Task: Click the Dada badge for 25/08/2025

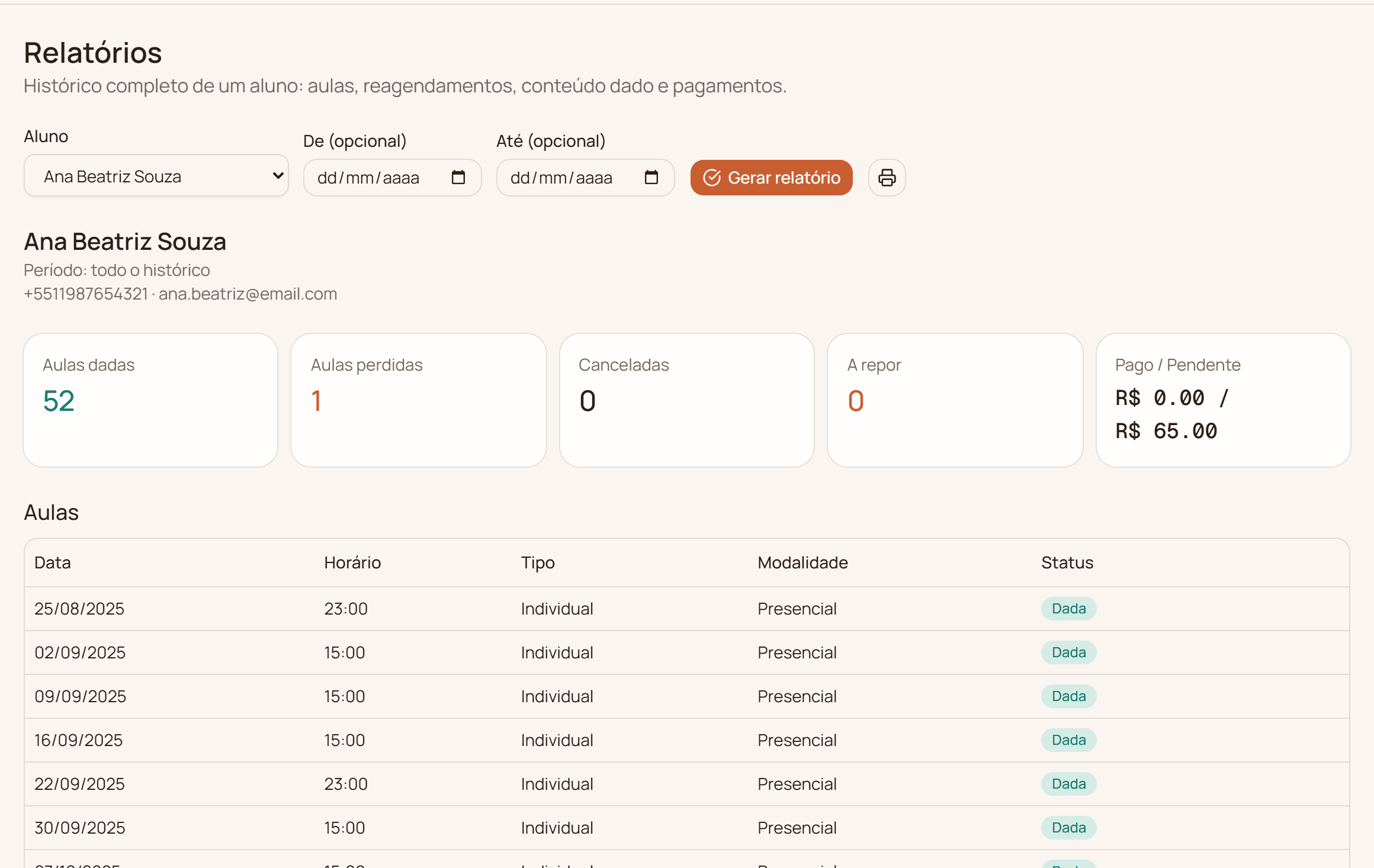Action: click(x=1069, y=609)
